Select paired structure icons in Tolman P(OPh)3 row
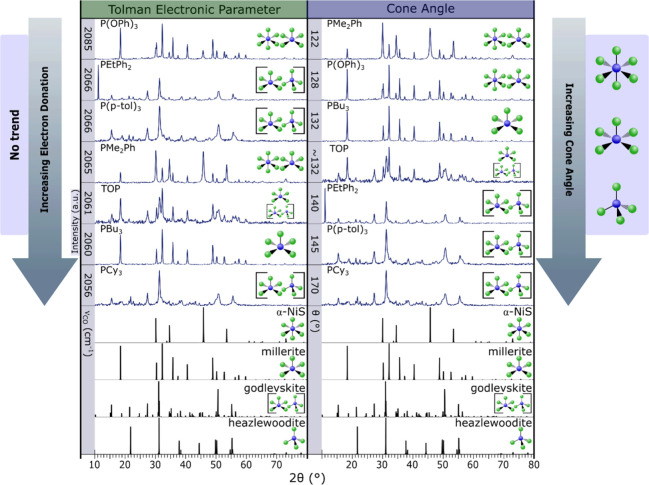Viewport: 649px width, 485px height. [280, 40]
